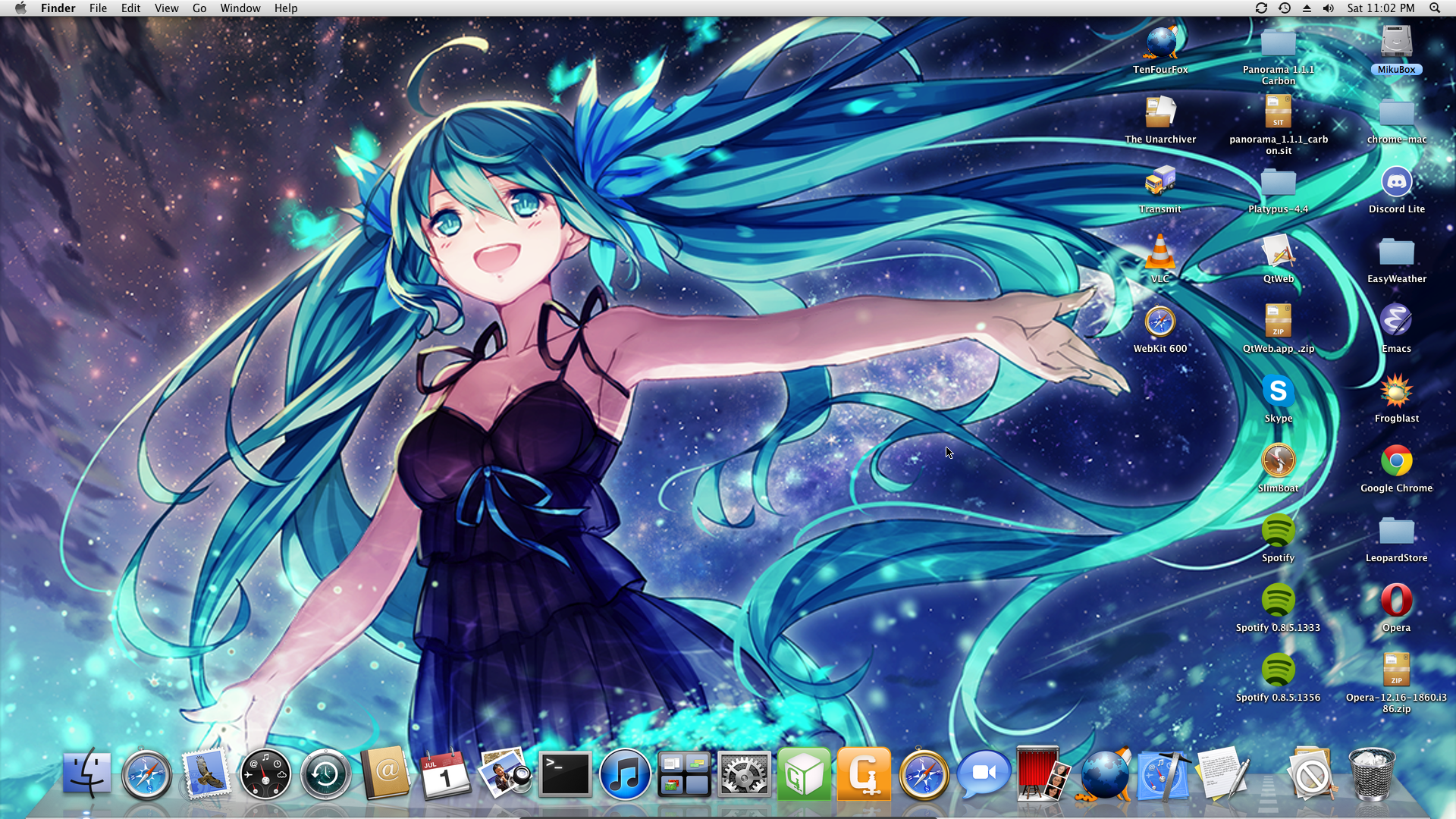Open Terminal from the dock
The height and width of the screenshot is (819, 1456).
click(x=565, y=774)
